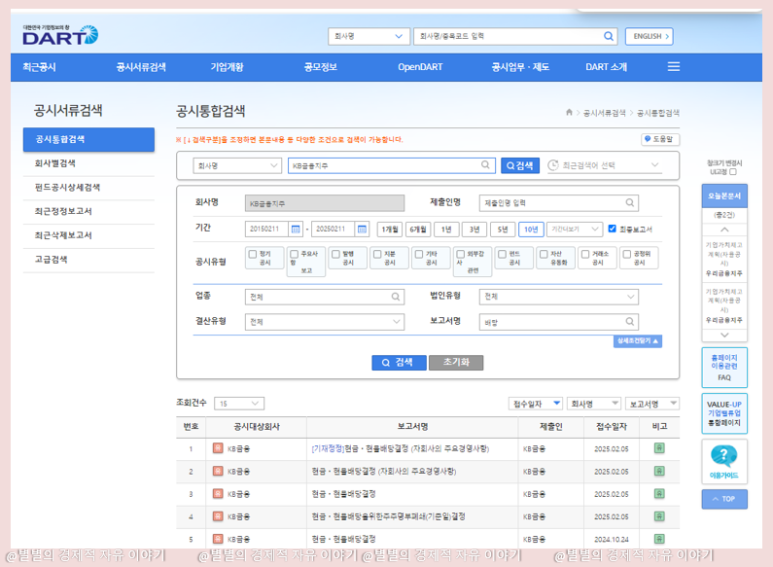The height and width of the screenshot is (567, 773).
Task: Open the 법인유형 전체 dropdown
Action: pos(559,297)
